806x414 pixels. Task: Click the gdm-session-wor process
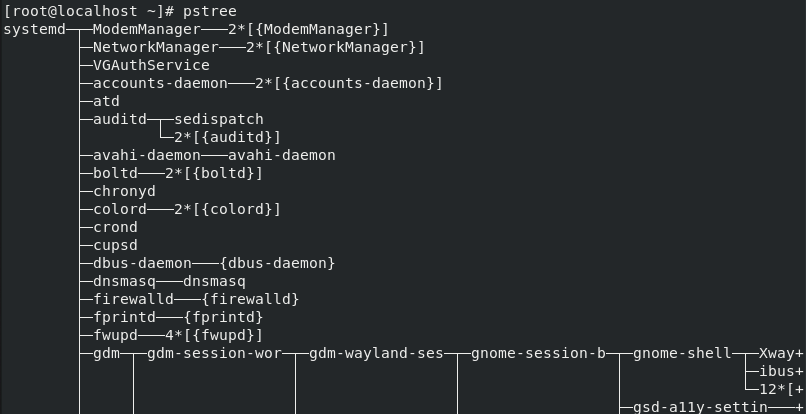point(214,353)
